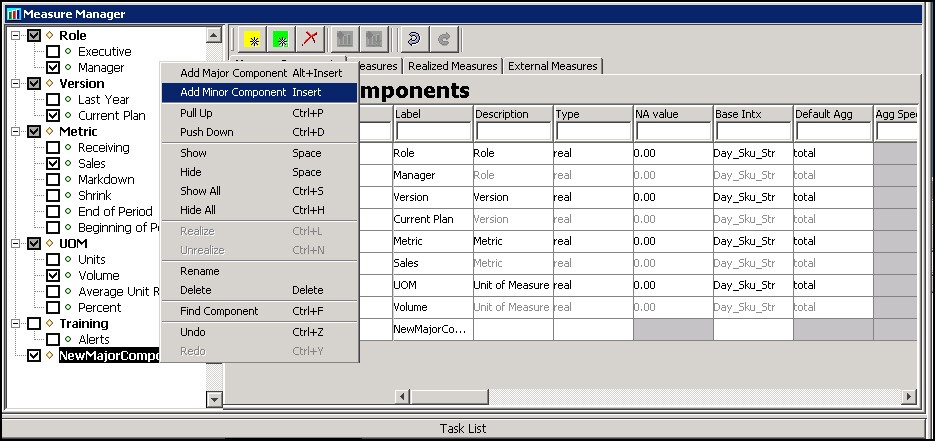Collapse the Version tree node

point(16,83)
